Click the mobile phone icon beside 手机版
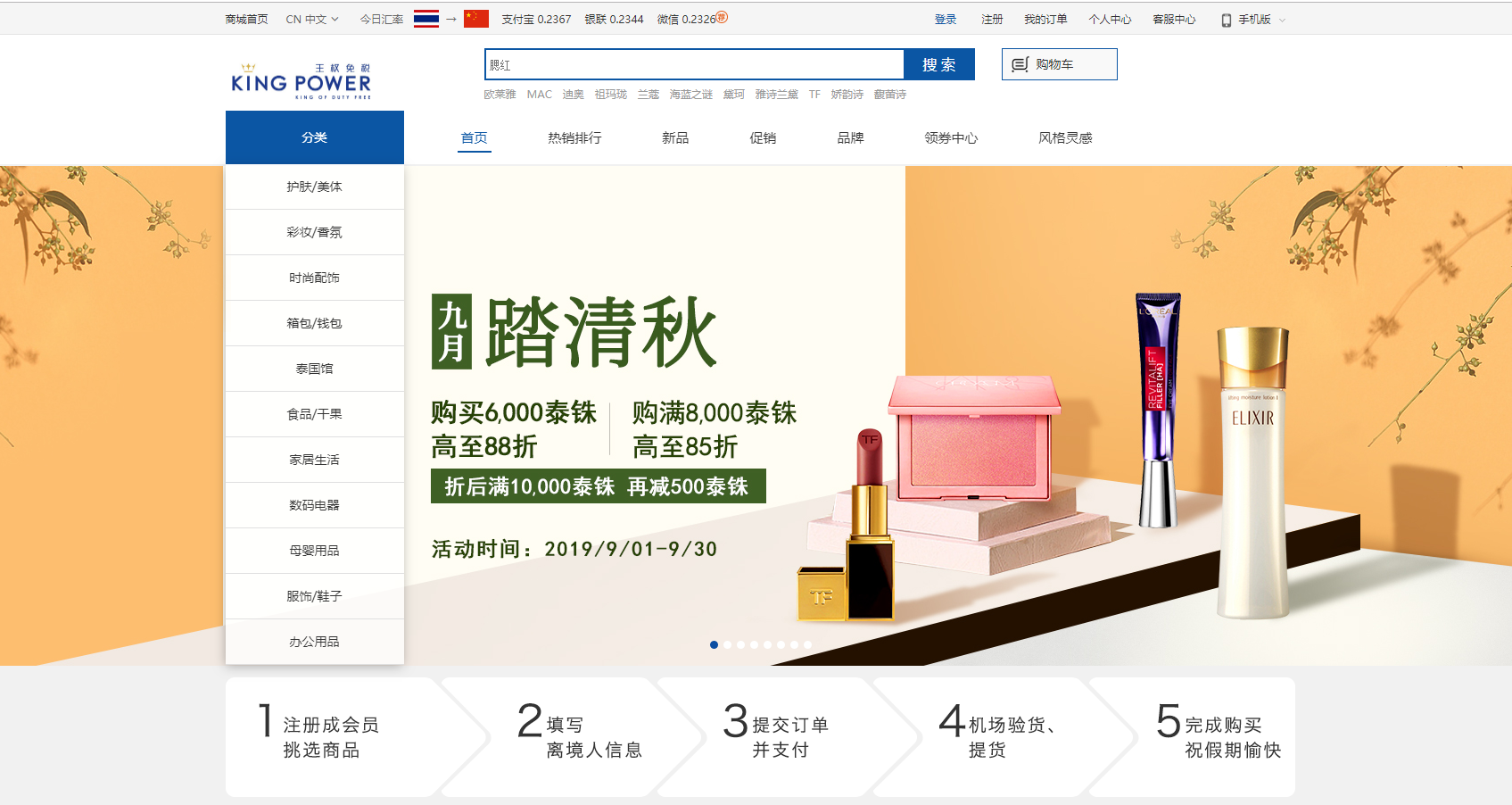 tap(1227, 20)
